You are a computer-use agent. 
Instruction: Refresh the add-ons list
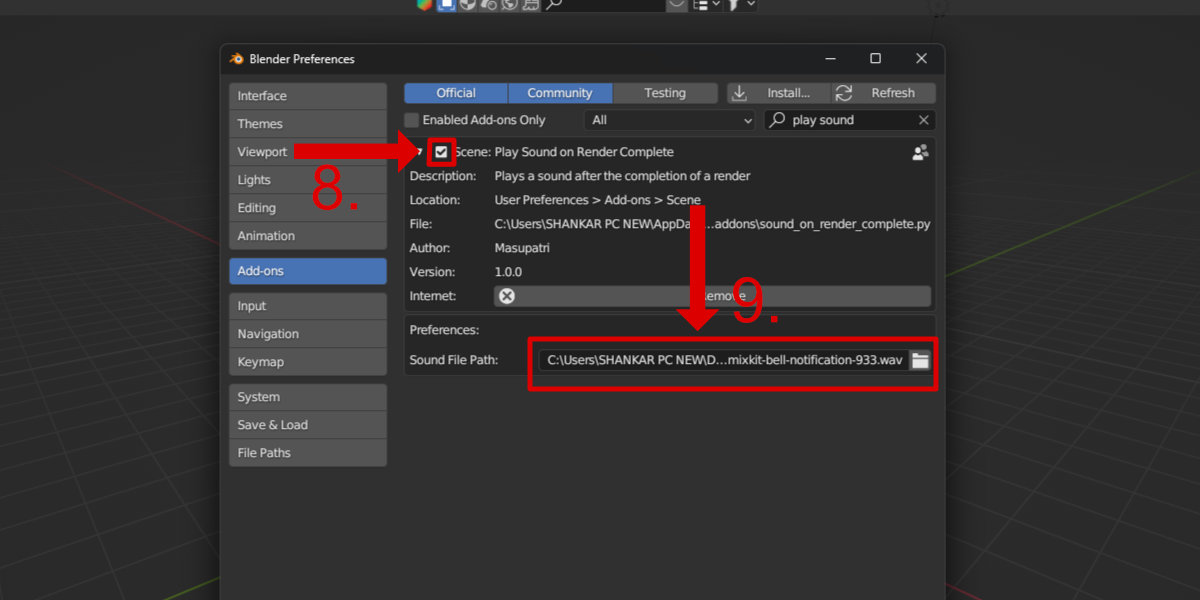[x=883, y=93]
